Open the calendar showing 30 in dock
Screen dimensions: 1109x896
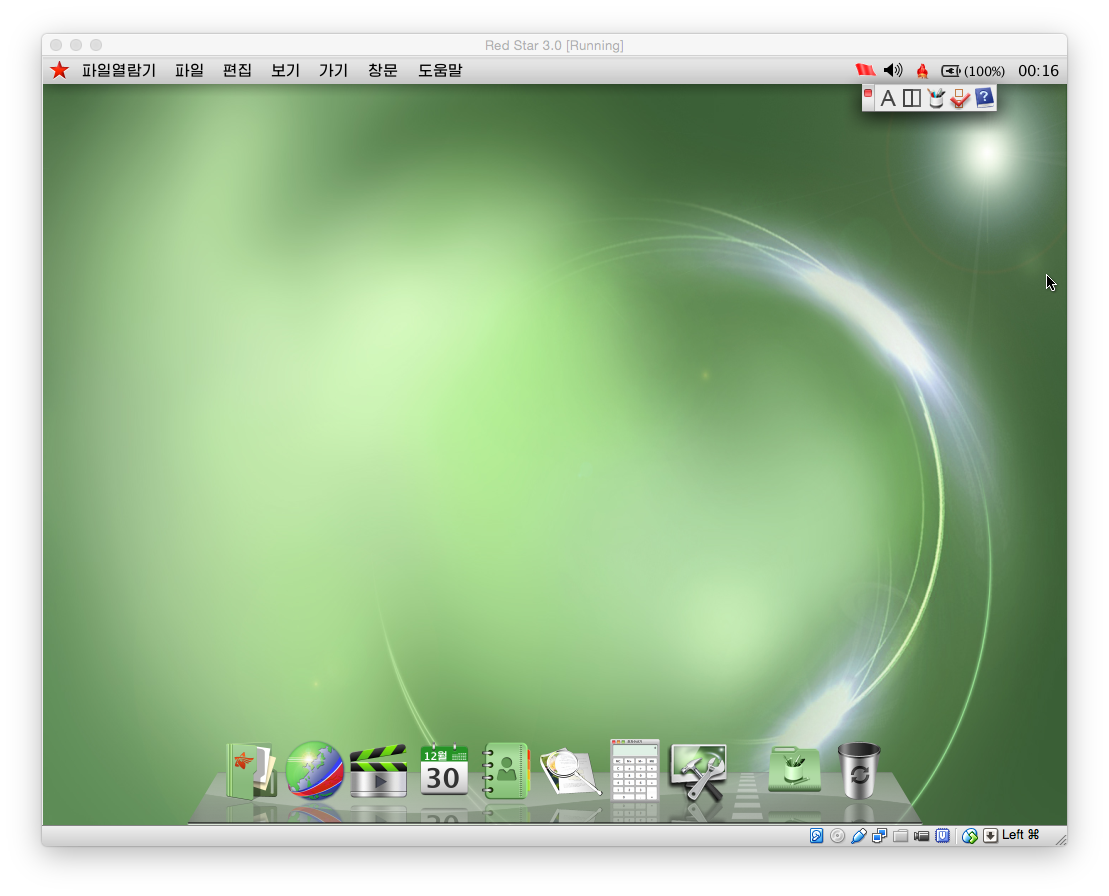click(444, 770)
